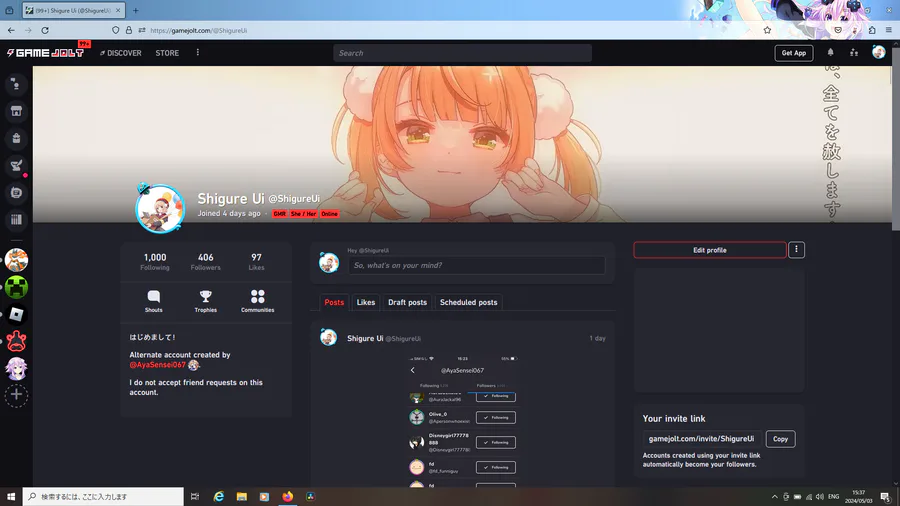
Task: Open a new browser tab
Action: pyautogui.click(x=135, y=10)
